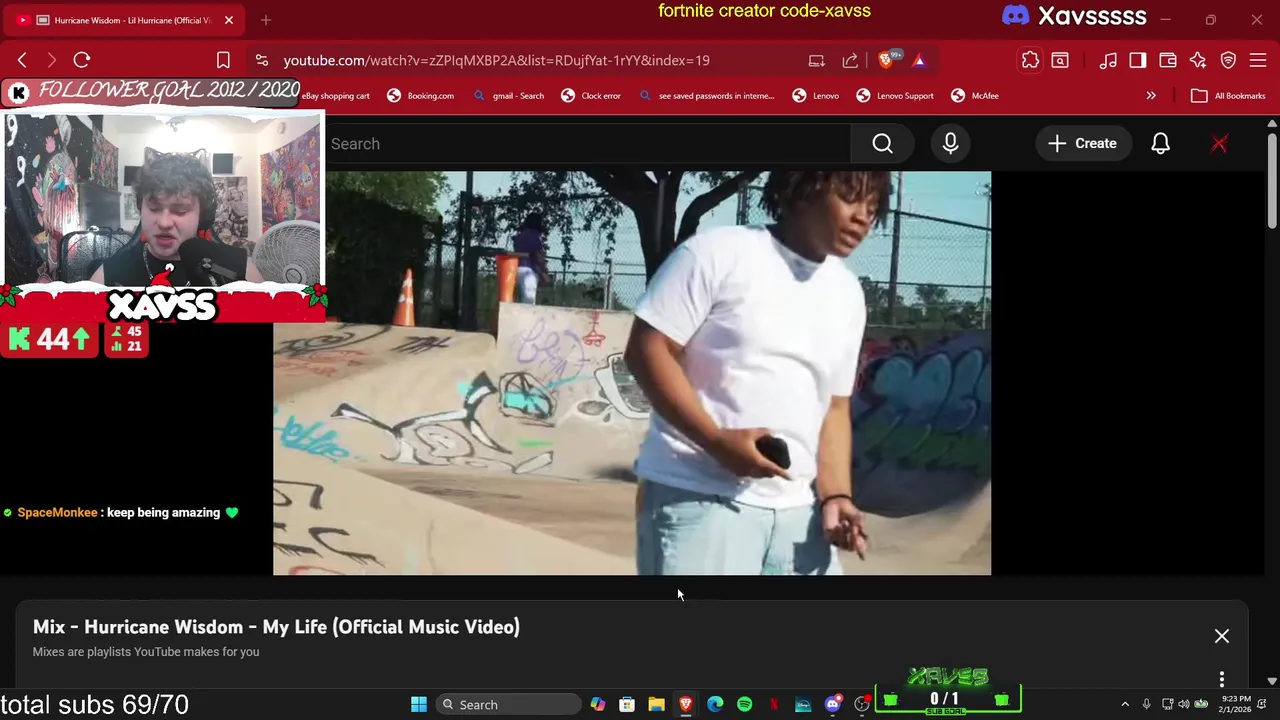Open Brave VPN shield icon
This screenshot has height=720, width=1280.
click(x=1228, y=60)
